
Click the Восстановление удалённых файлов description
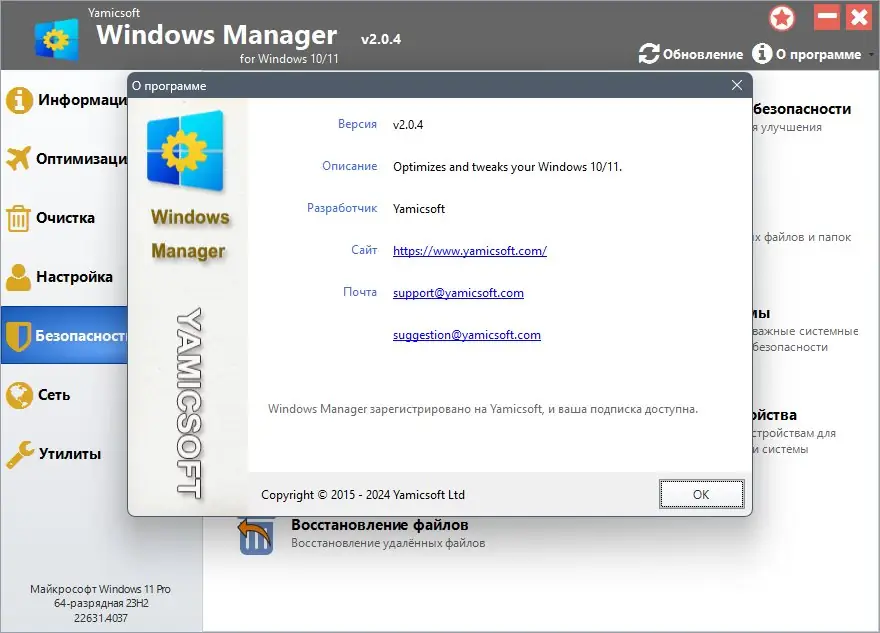pos(388,543)
